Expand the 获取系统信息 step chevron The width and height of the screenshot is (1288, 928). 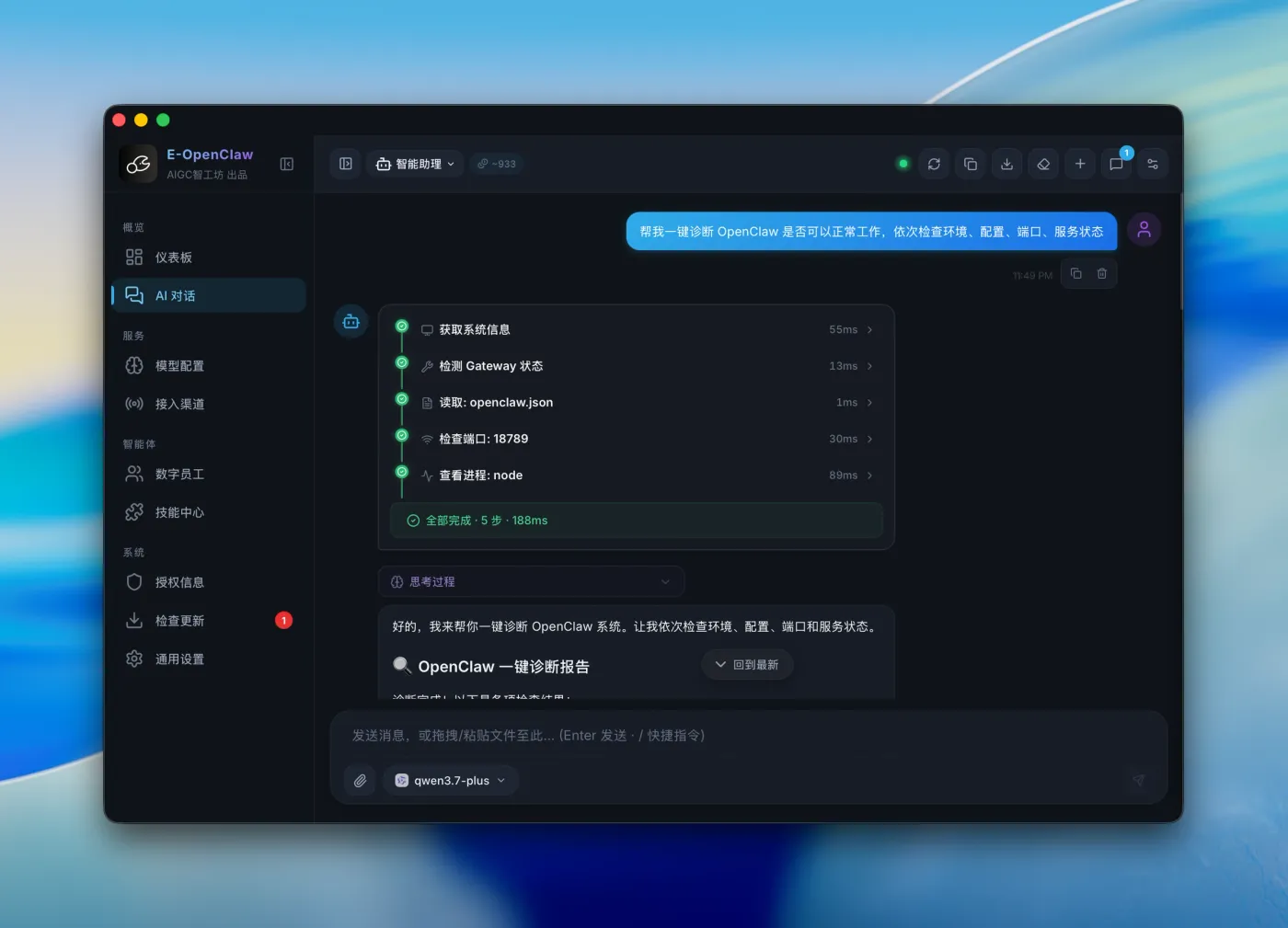coord(869,329)
